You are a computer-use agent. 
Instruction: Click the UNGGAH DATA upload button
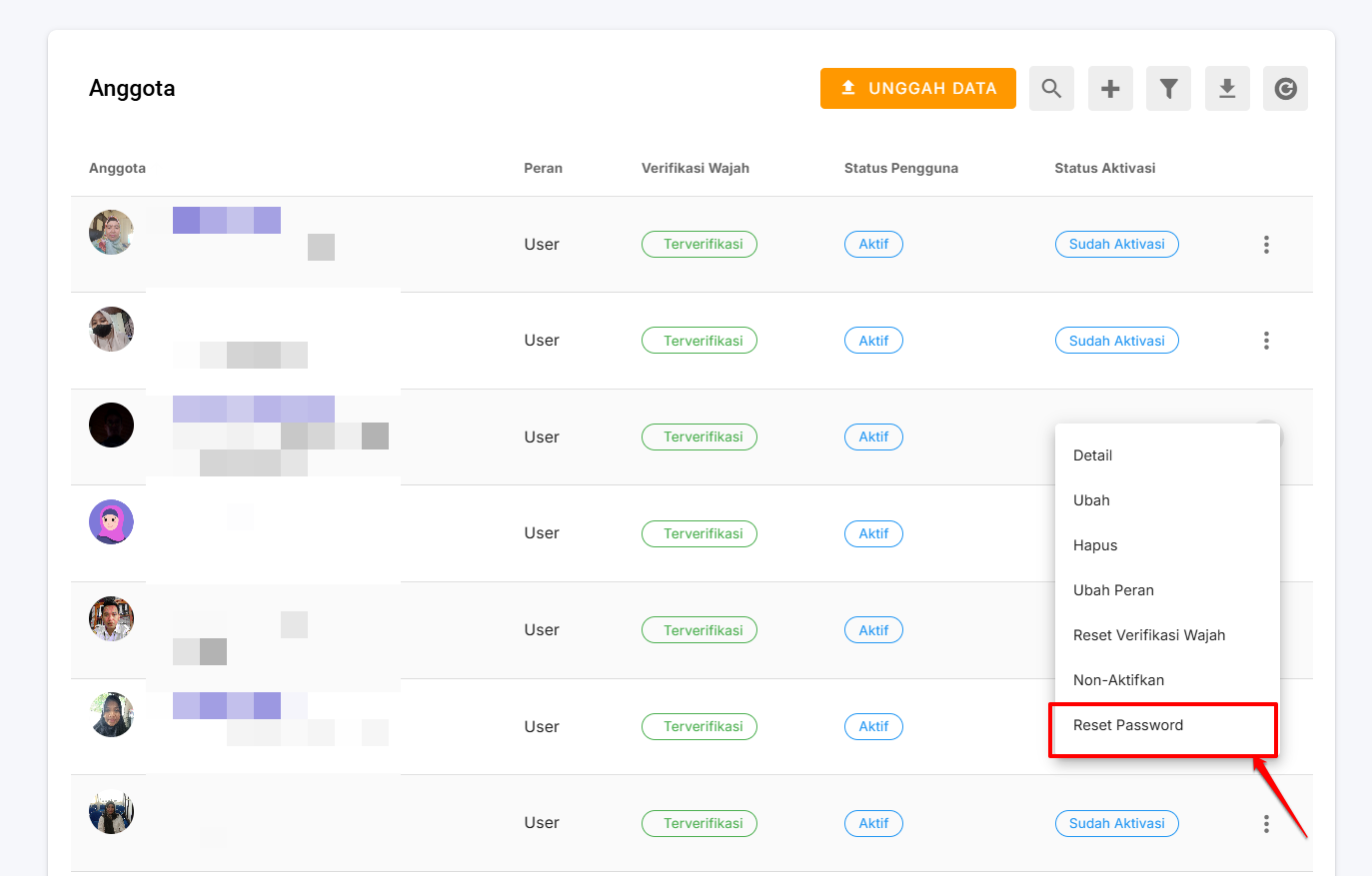click(917, 88)
